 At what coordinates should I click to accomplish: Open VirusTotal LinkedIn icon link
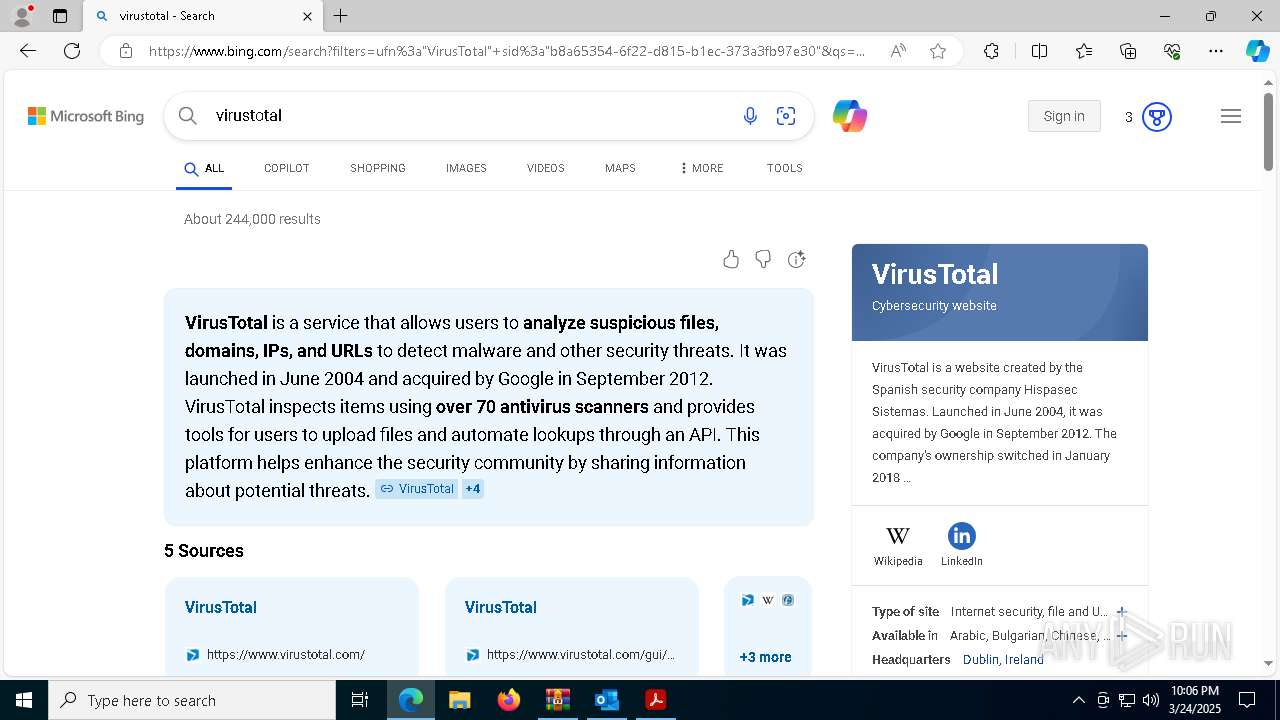(x=961, y=545)
